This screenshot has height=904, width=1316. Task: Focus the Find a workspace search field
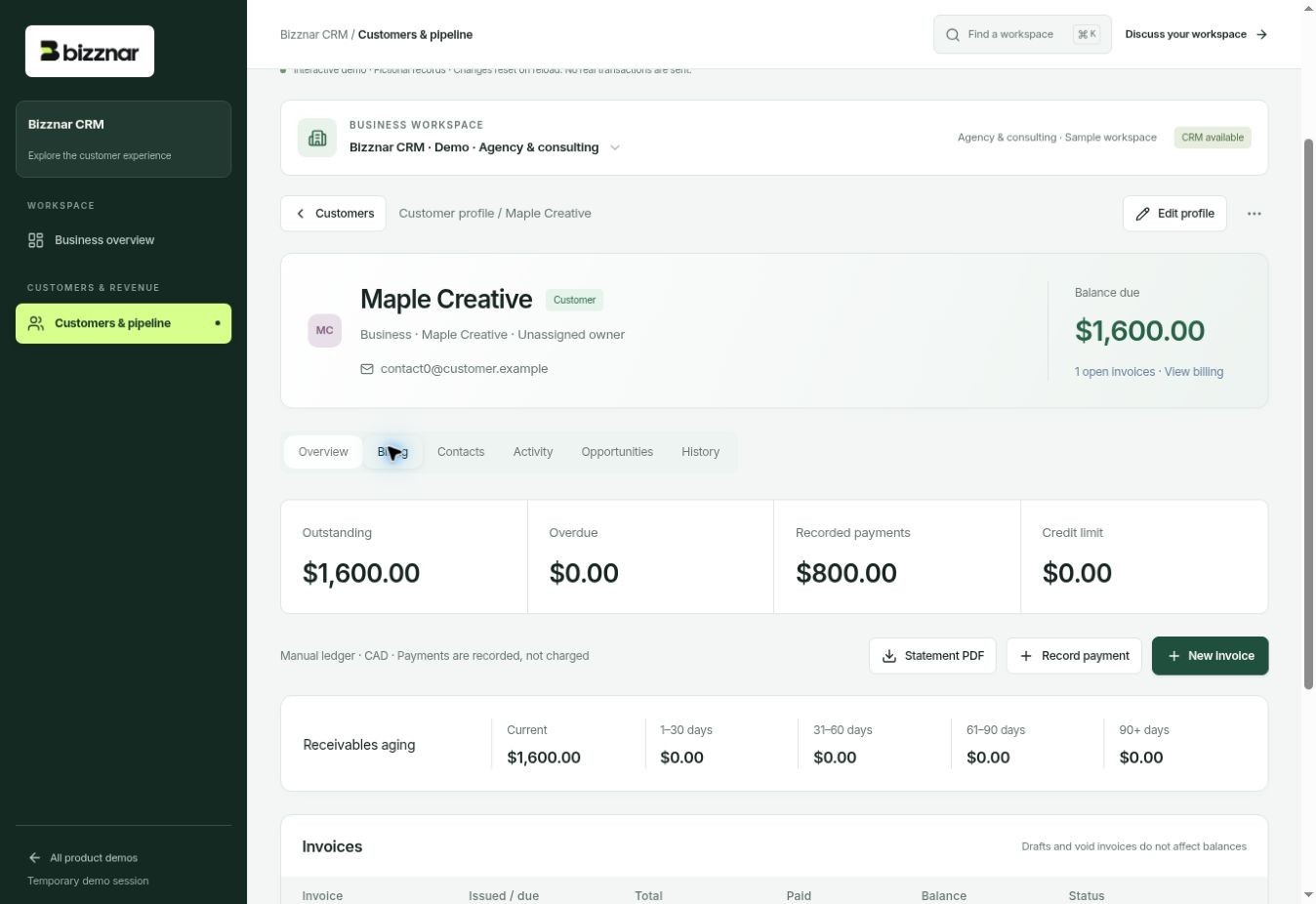click(x=1022, y=34)
